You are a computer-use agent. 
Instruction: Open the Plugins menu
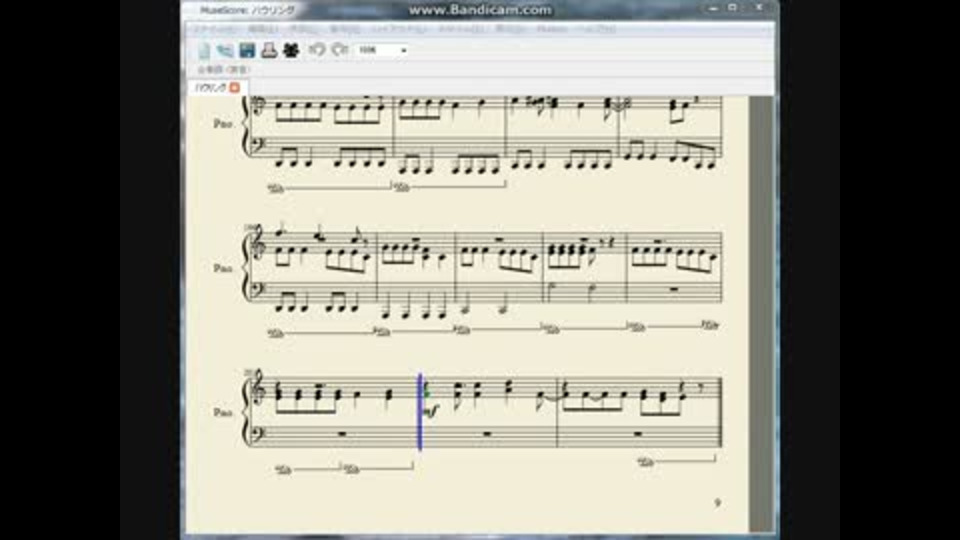[x=552, y=29]
